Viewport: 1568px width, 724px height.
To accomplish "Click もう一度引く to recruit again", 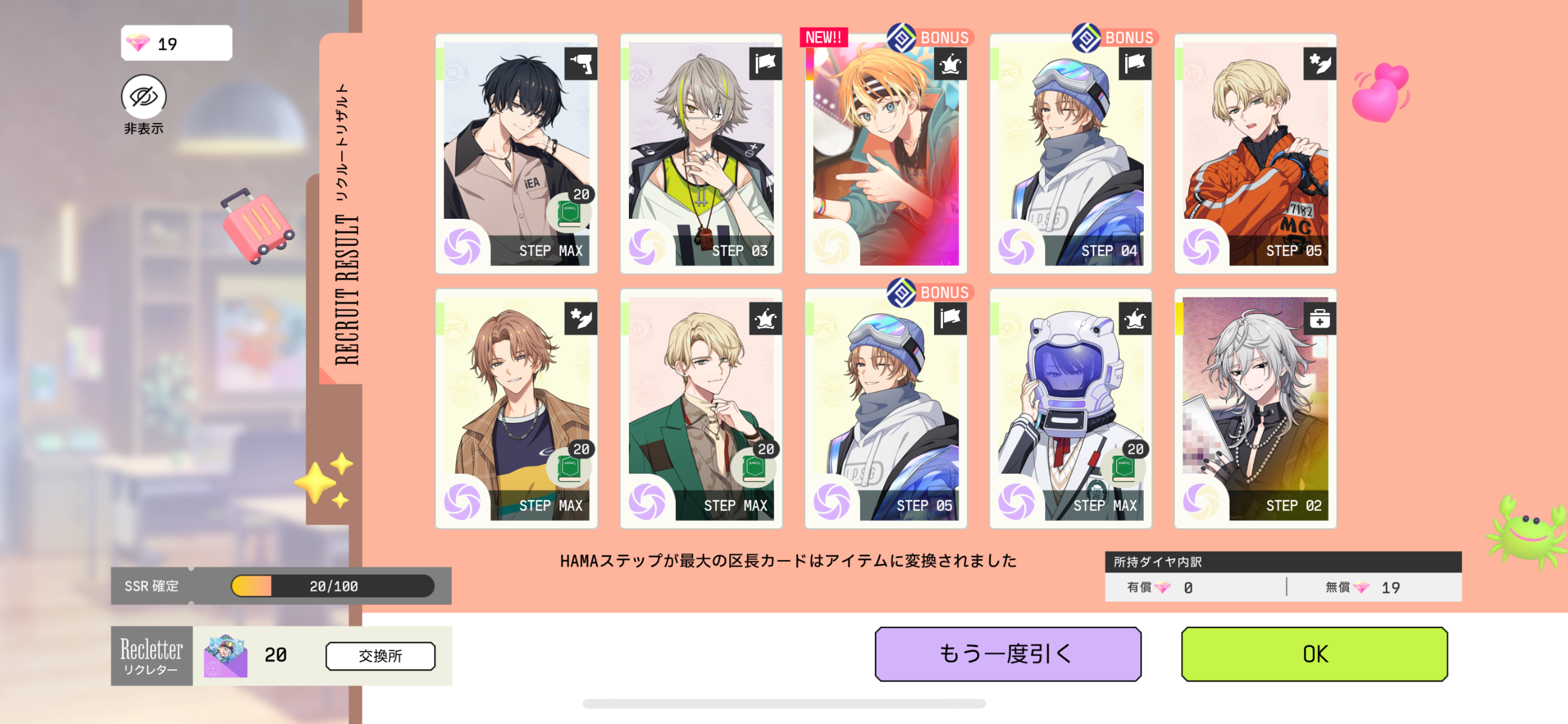I will (1008, 654).
